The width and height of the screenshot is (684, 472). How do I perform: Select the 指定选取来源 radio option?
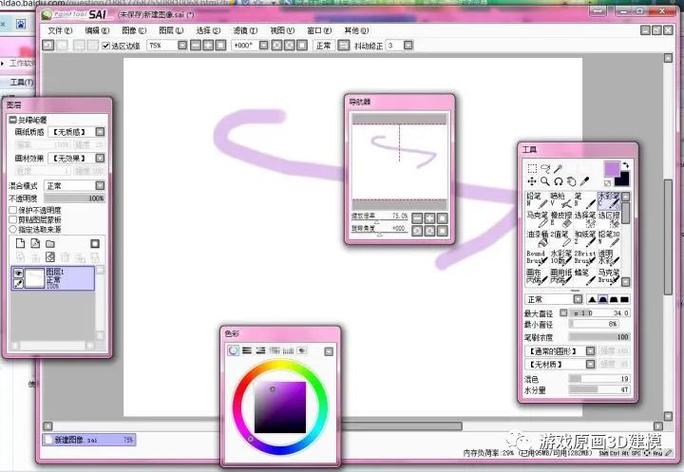[13, 229]
